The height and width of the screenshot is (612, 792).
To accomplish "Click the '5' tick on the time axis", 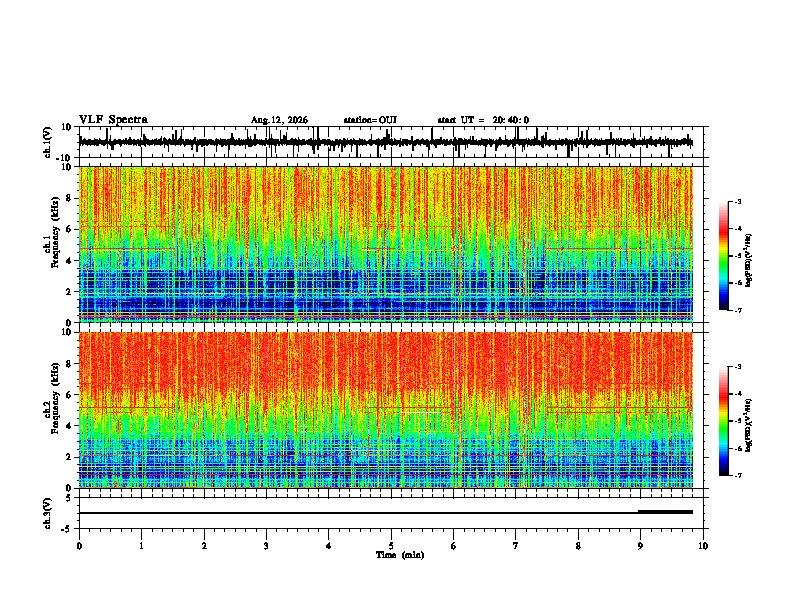I will point(391,546).
